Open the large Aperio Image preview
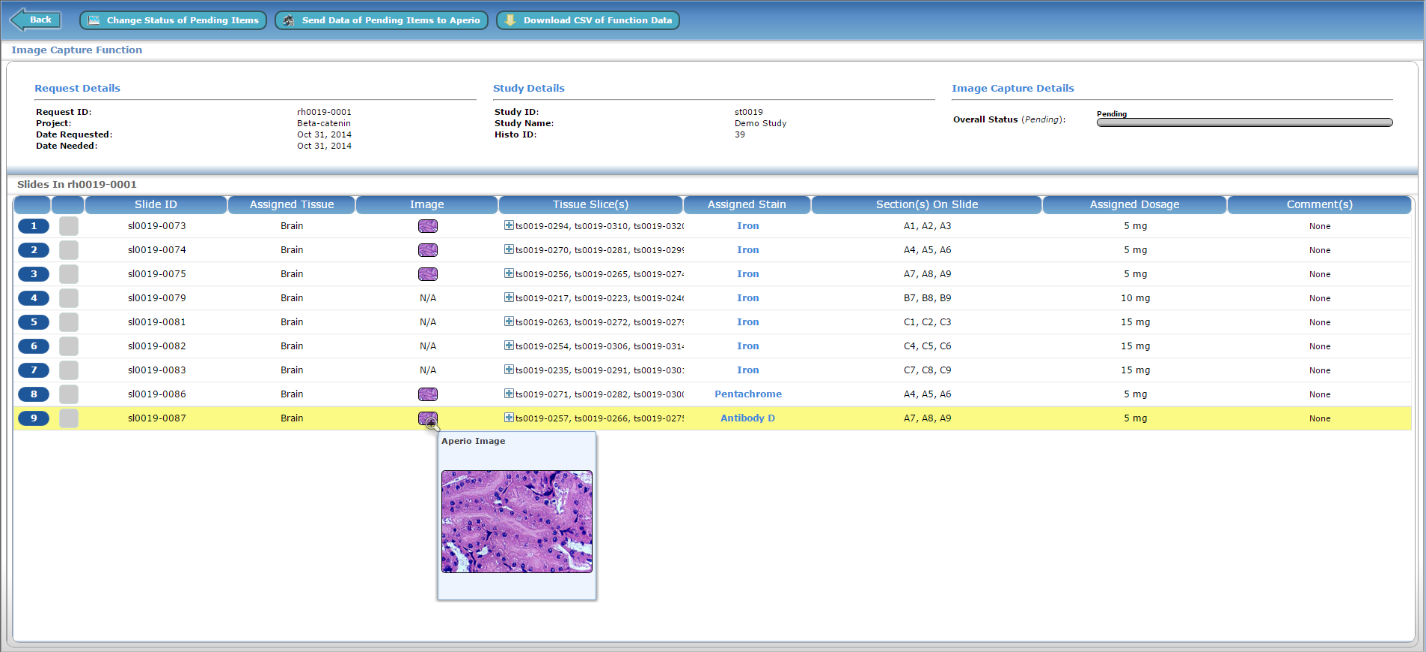The width and height of the screenshot is (1426, 652). 517,521
